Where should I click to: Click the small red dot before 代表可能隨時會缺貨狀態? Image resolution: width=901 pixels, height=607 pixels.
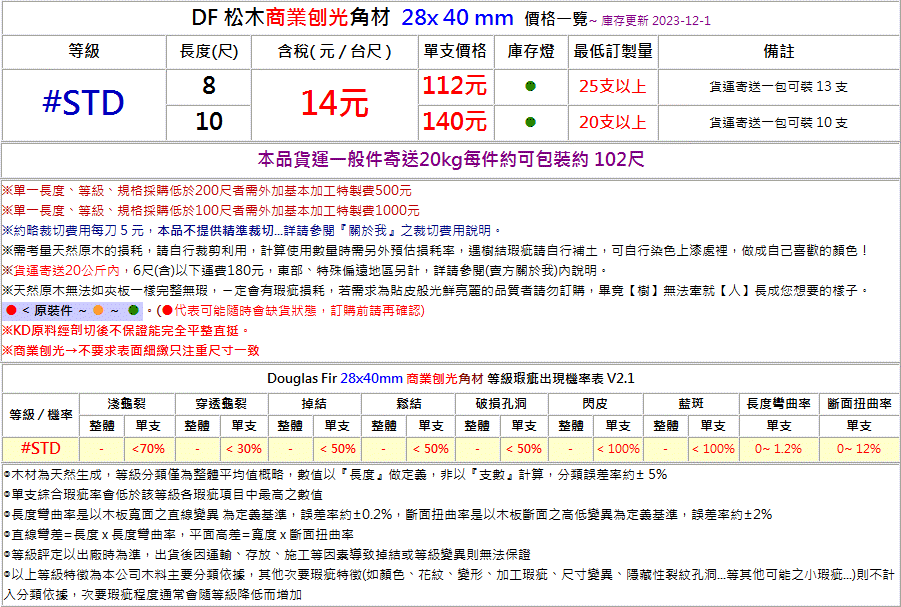point(167,310)
